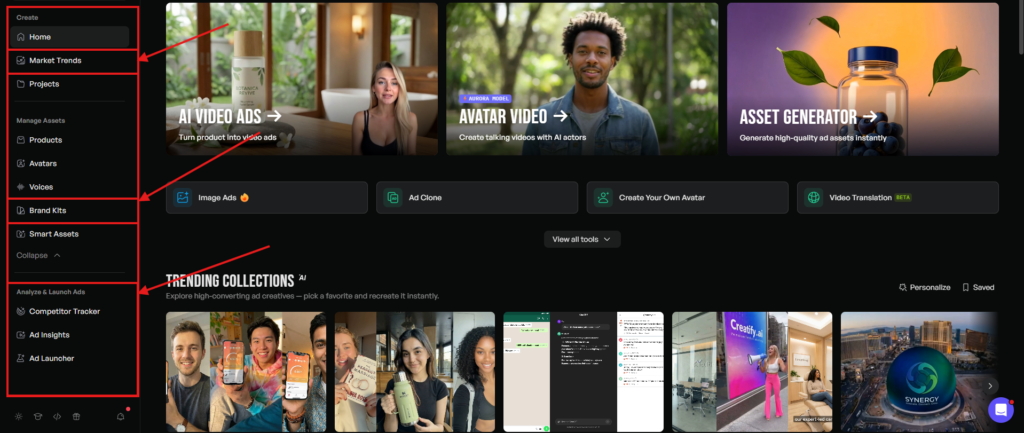Viewport: 1024px width, 433px height.
Task: Click the API code brackets icon
Action: click(x=56, y=416)
